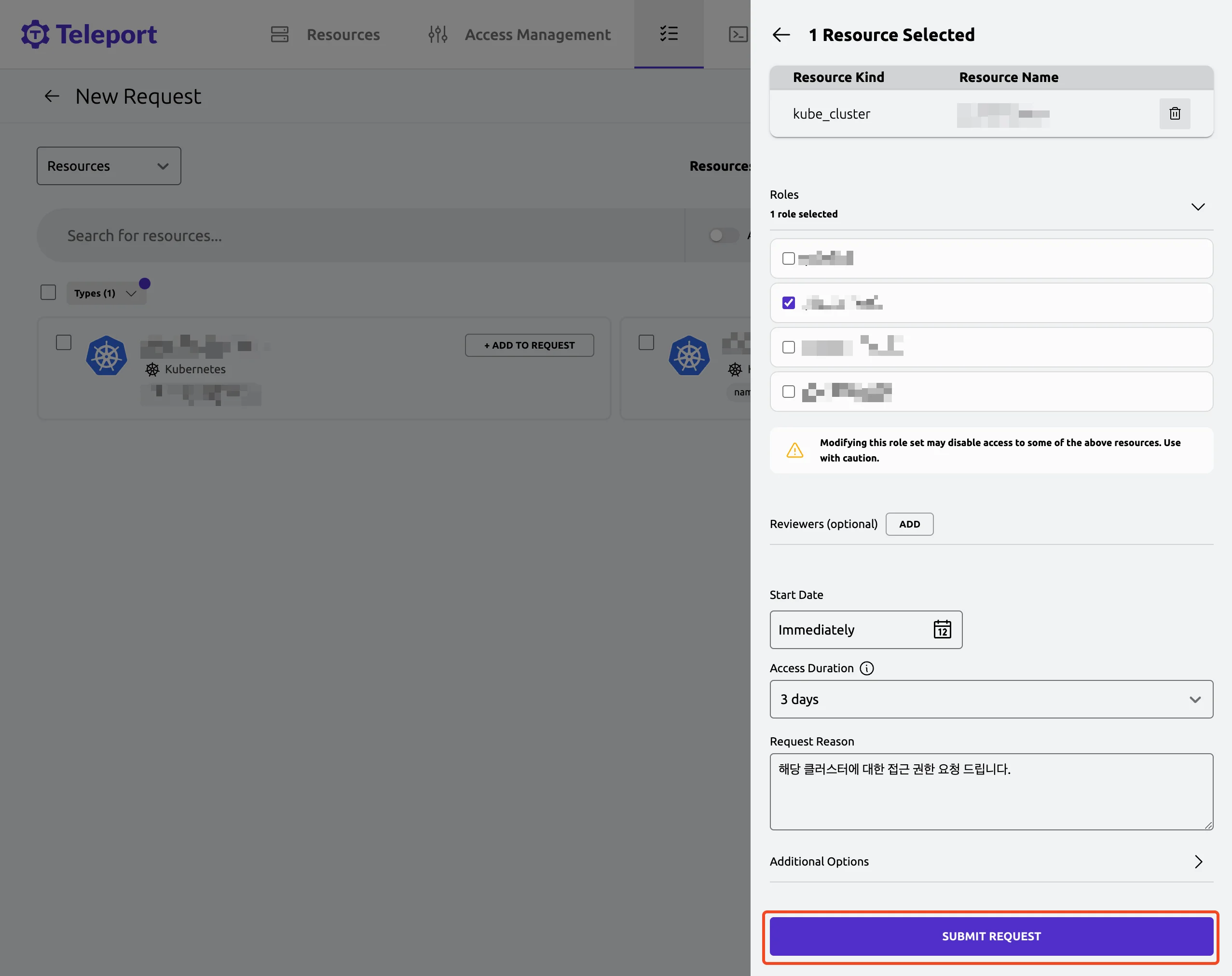This screenshot has width=1232, height=976.
Task: Go back using arrow beside New Request
Action: click(52, 96)
